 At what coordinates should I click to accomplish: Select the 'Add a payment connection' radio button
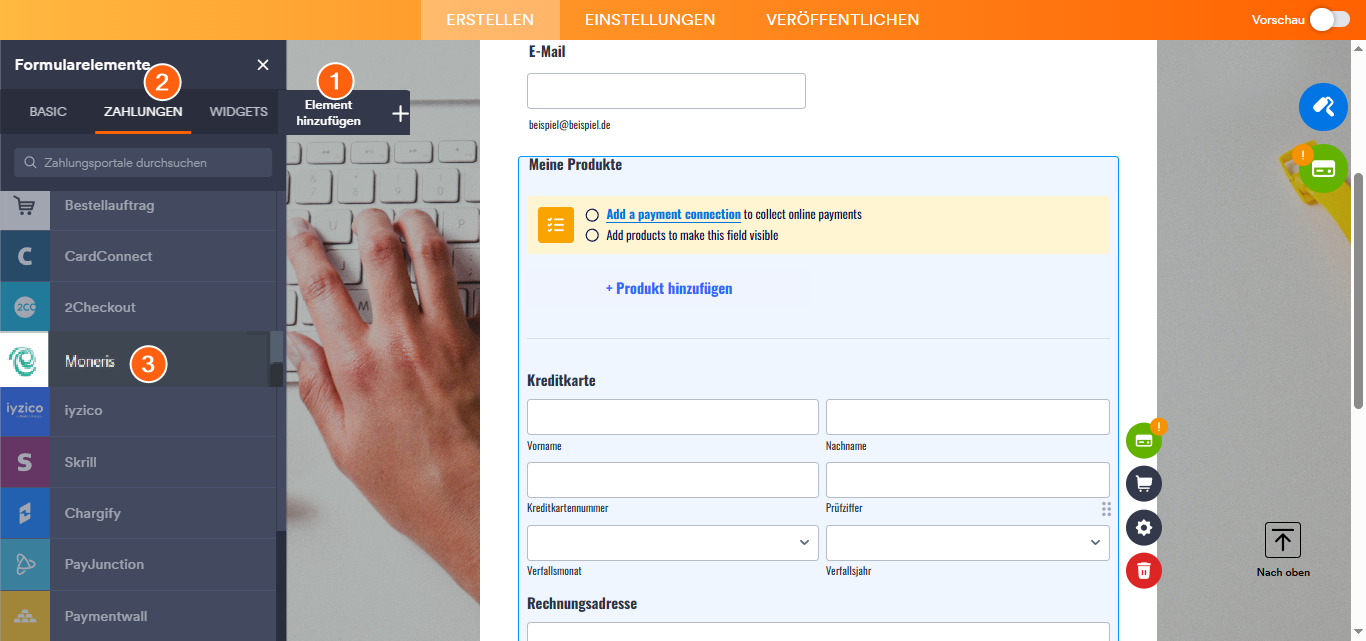[592, 214]
